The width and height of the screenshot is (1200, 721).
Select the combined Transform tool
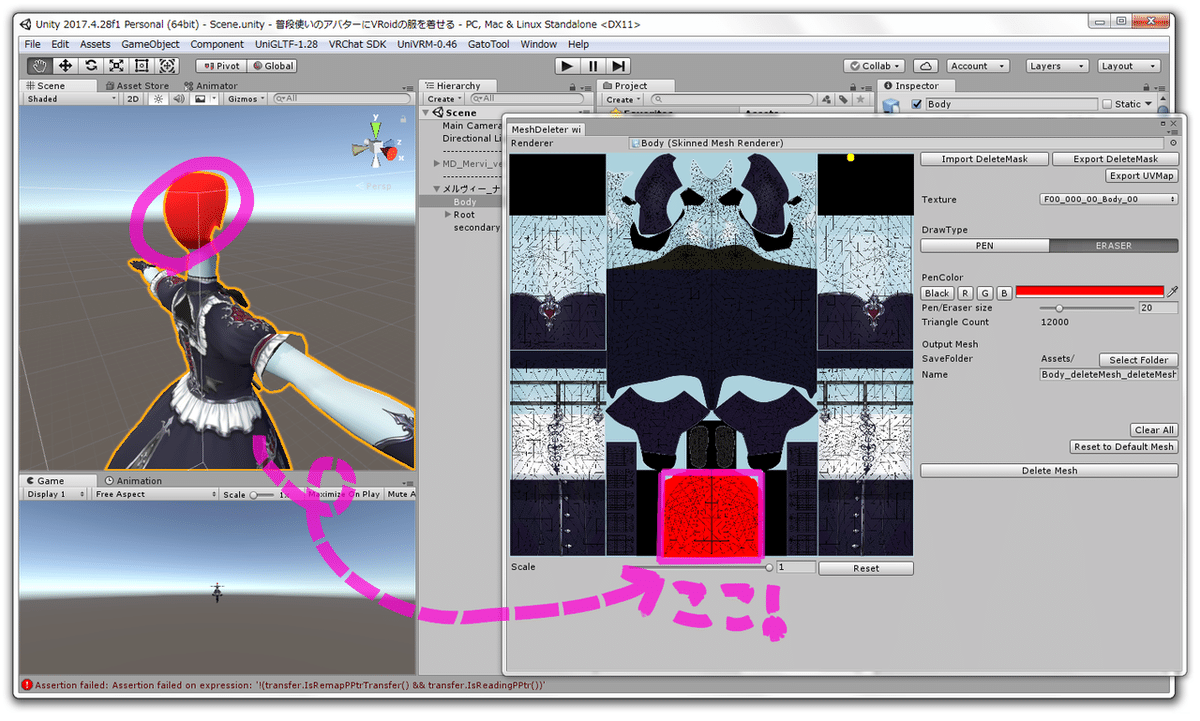[x=167, y=66]
